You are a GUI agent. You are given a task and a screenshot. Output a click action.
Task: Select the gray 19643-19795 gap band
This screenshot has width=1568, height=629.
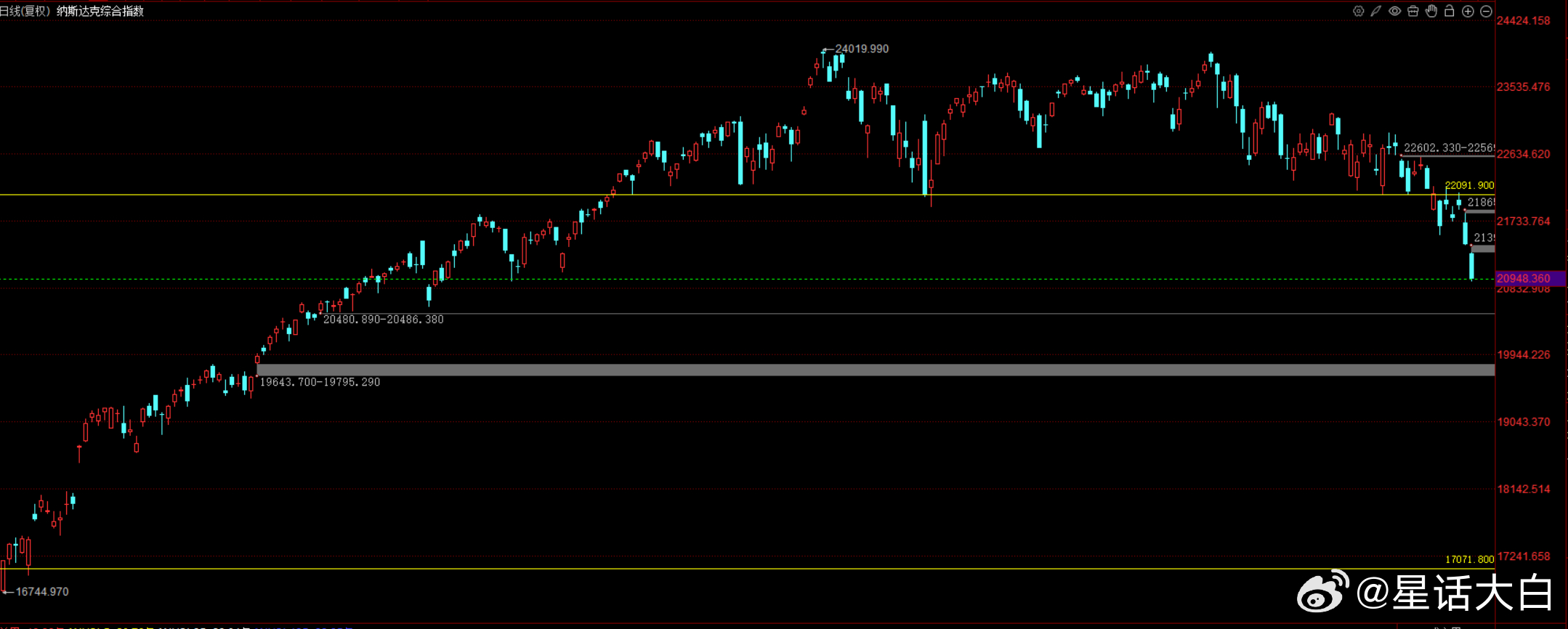click(x=876, y=370)
